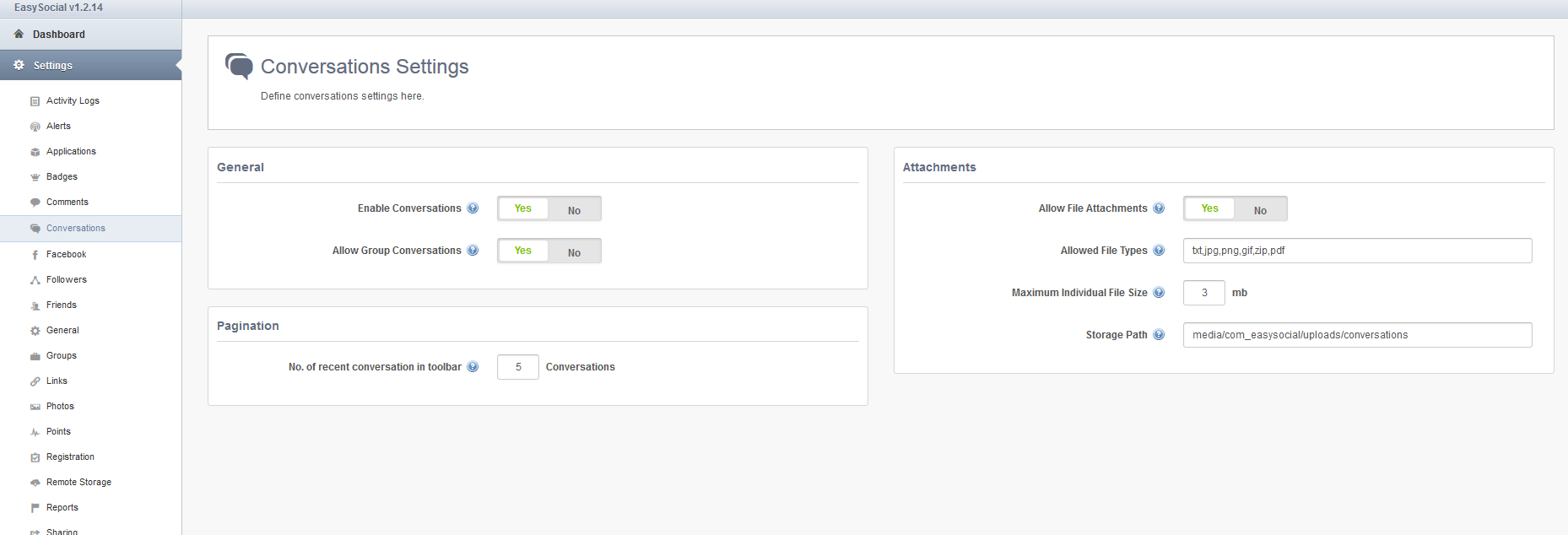Click the Remote Storage cloud icon
1568x535 pixels.
[35, 483]
